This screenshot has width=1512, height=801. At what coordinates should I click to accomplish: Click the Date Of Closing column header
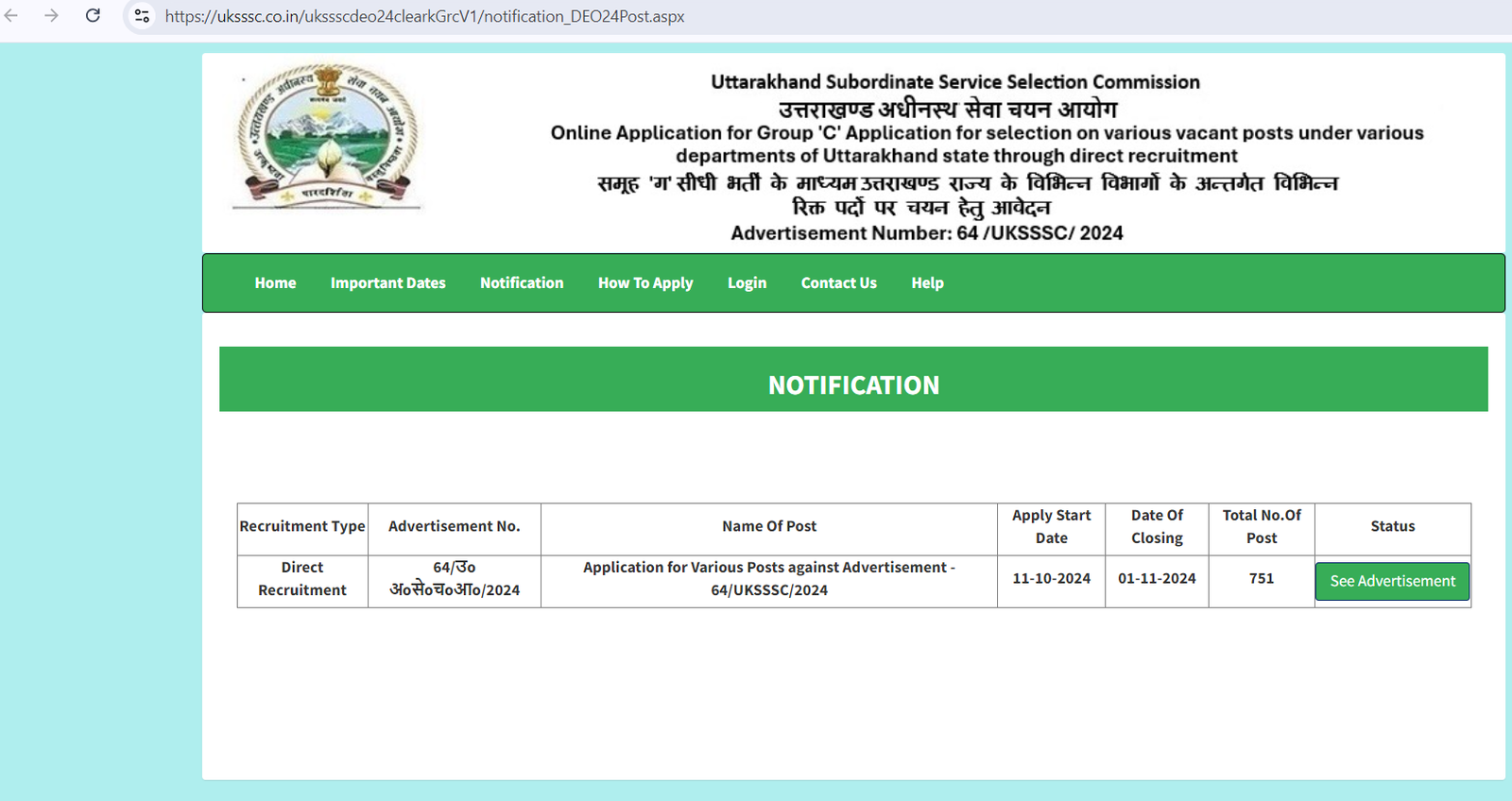1157,527
